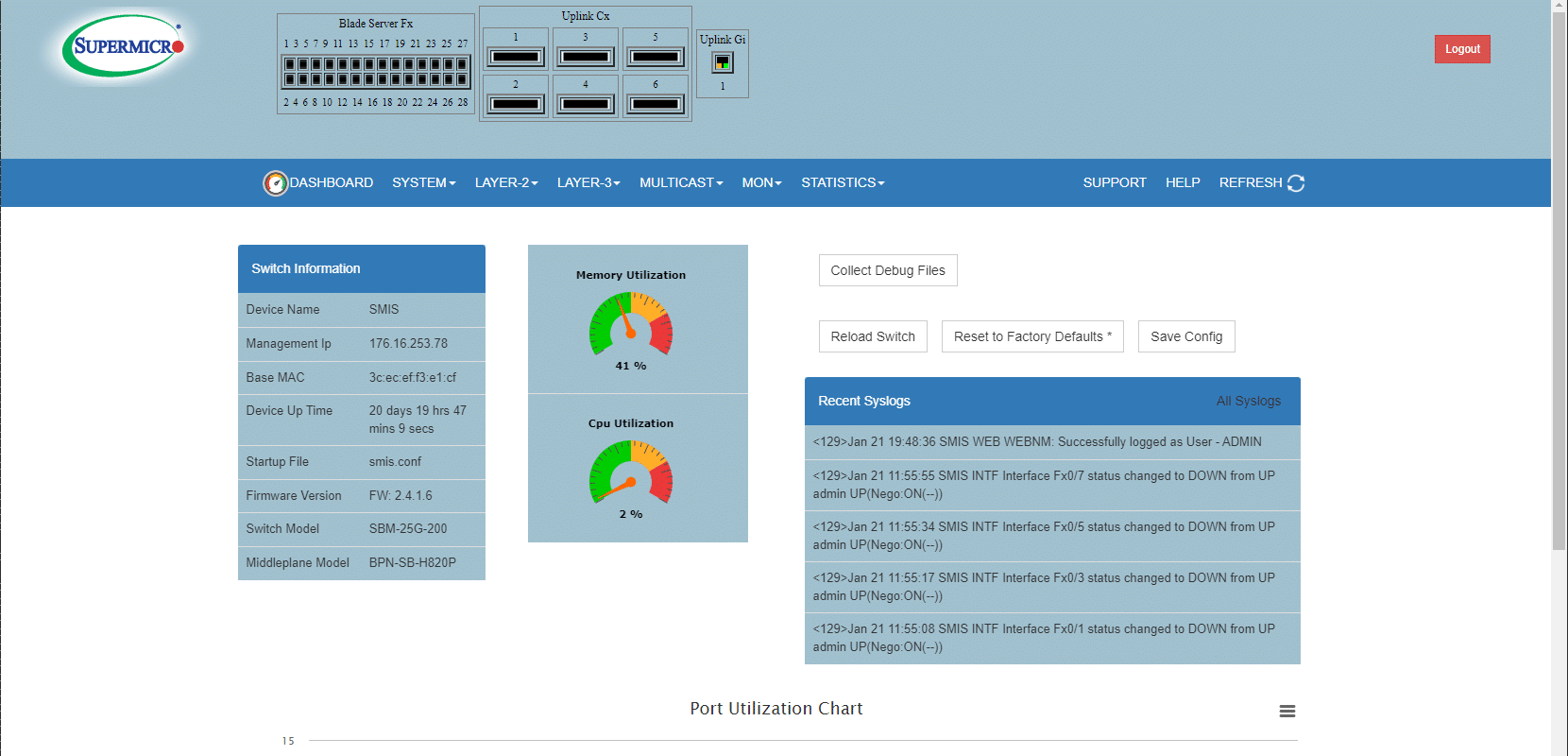1568x756 pixels.
Task: Click the Supermicro logo
Action: tap(123, 45)
